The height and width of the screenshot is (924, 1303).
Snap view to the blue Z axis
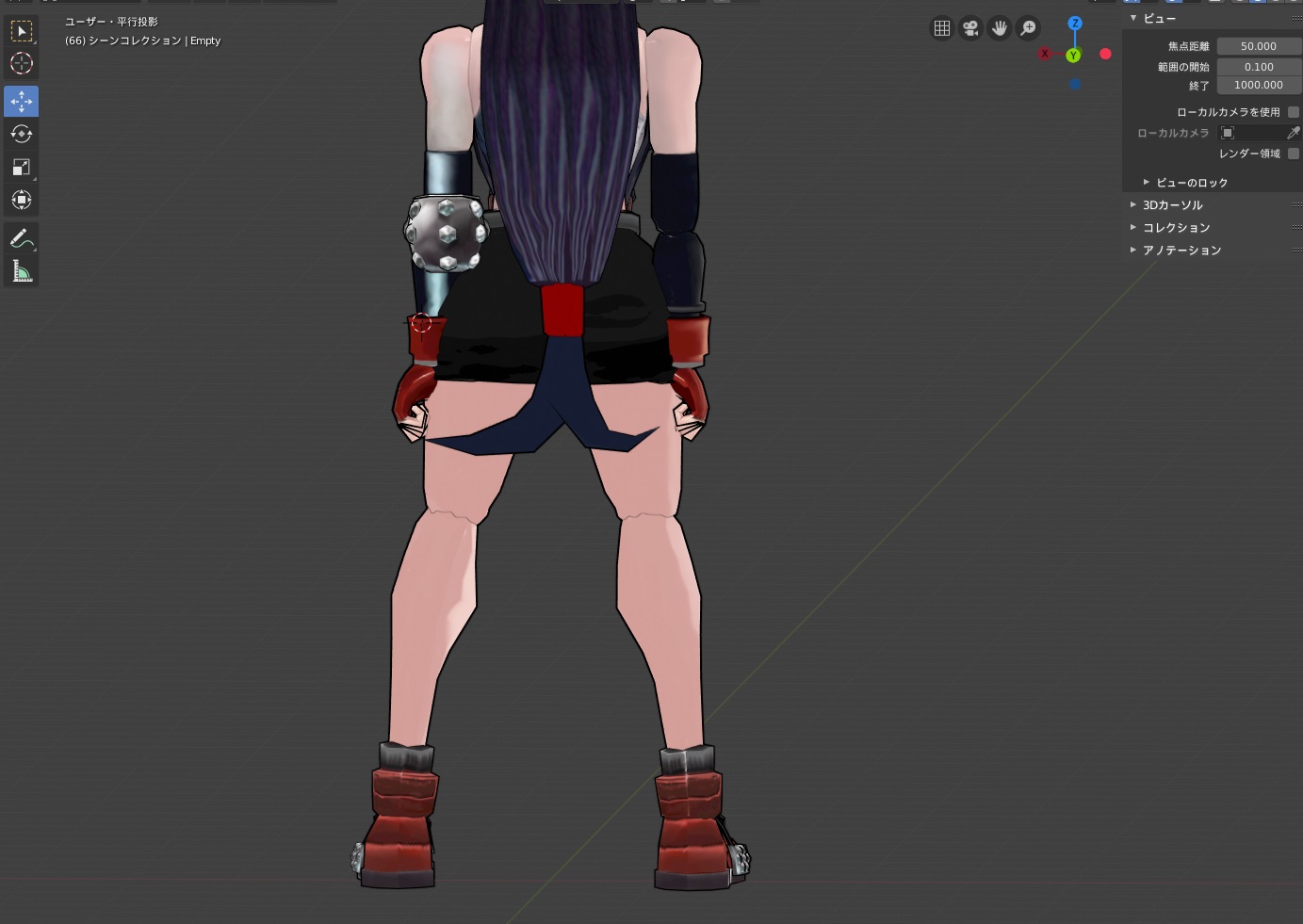click(x=1075, y=23)
